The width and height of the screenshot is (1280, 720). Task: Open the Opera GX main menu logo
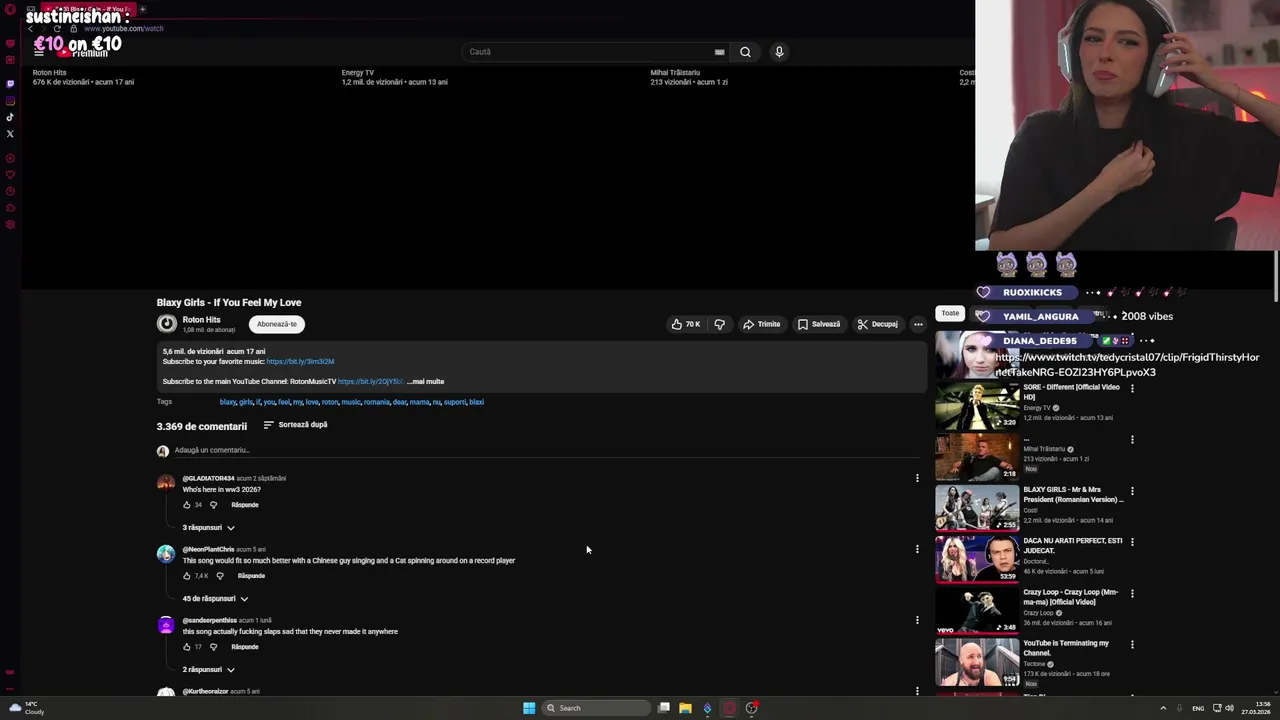click(x=10, y=10)
